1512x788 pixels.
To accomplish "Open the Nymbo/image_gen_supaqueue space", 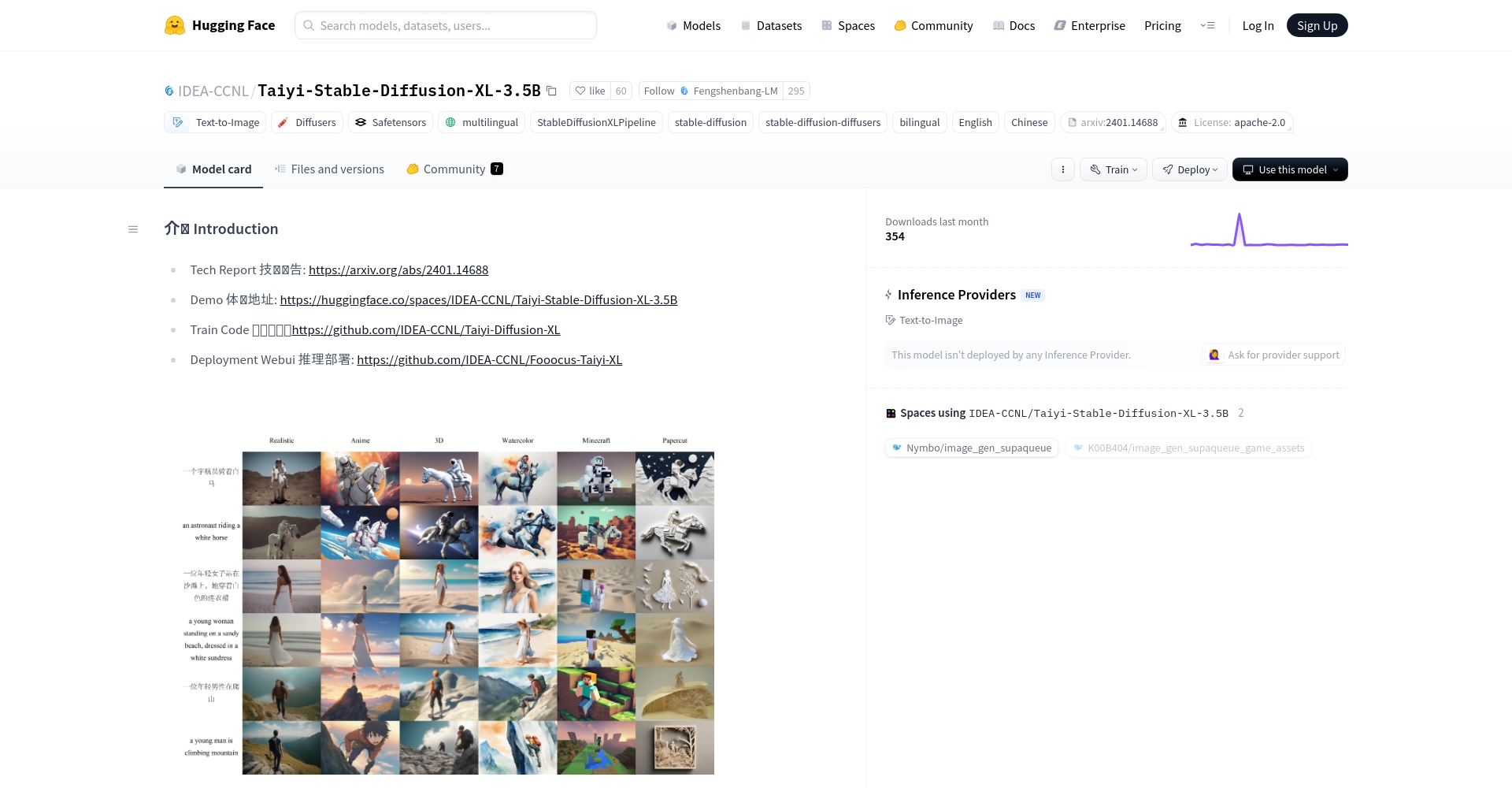I will pos(972,448).
